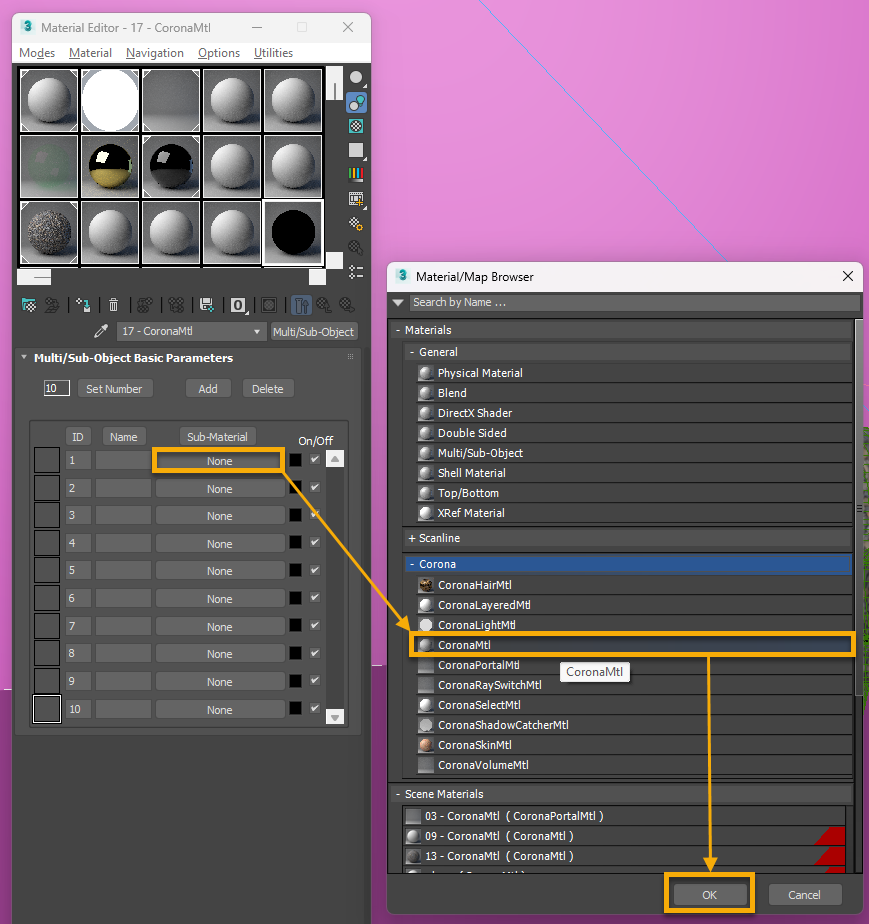This screenshot has height=924, width=869.
Task: Toggle the Backlight icon
Action: click(356, 103)
